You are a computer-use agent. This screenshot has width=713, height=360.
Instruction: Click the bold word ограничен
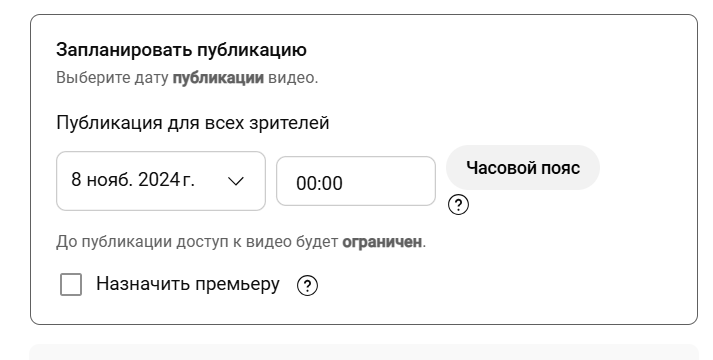pyautogui.click(x=382, y=242)
